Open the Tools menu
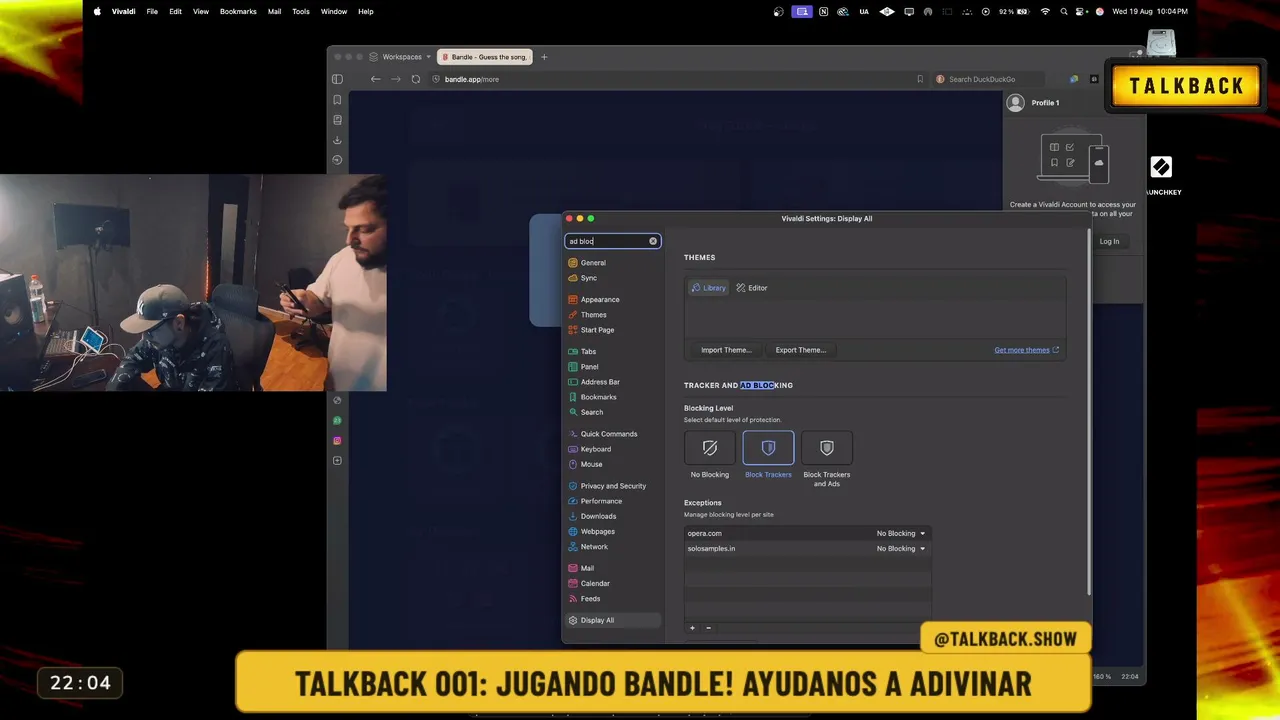The image size is (1280, 720). click(x=301, y=11)
